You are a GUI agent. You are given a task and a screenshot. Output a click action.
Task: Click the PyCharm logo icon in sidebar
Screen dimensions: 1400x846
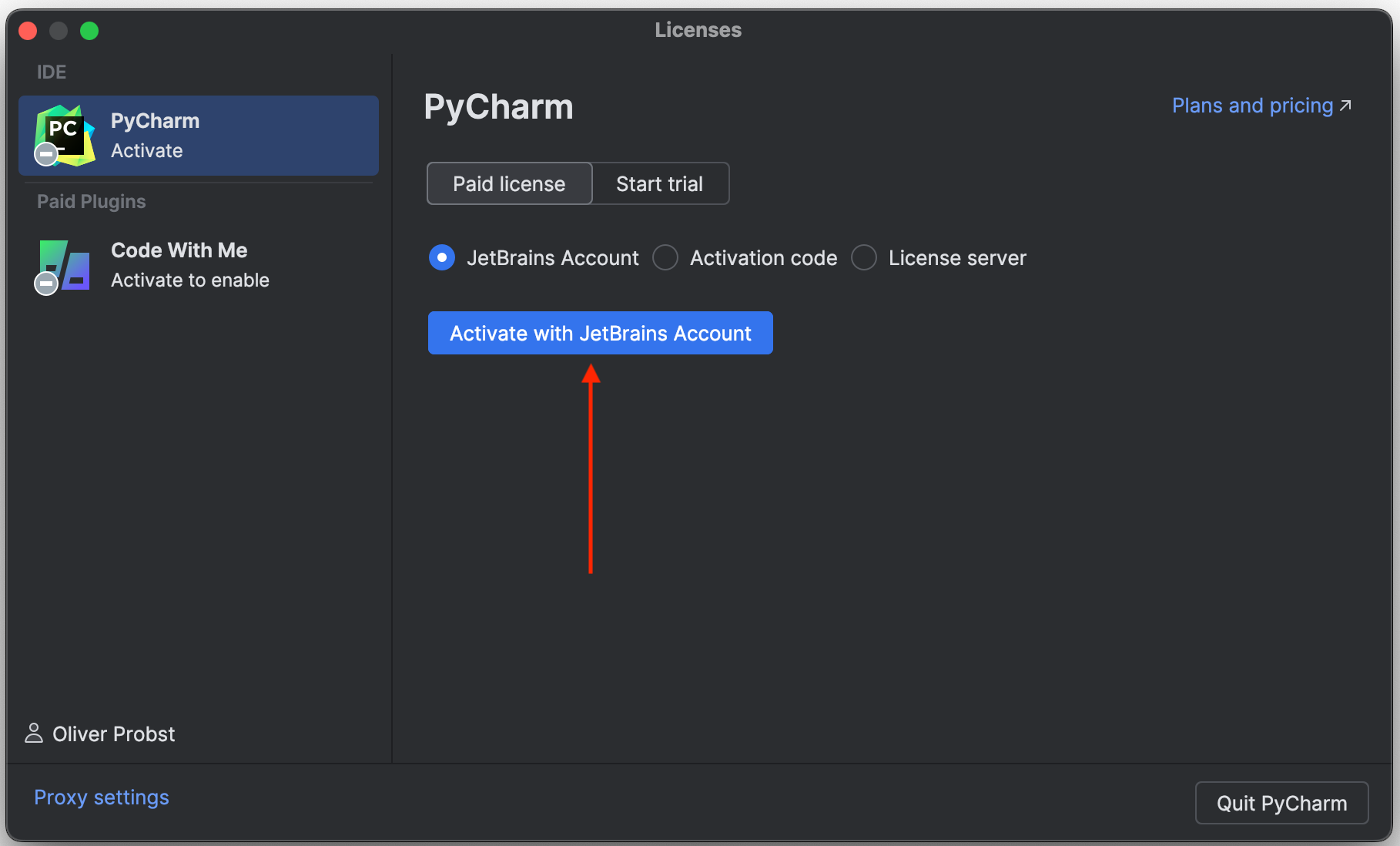point(65,136)
